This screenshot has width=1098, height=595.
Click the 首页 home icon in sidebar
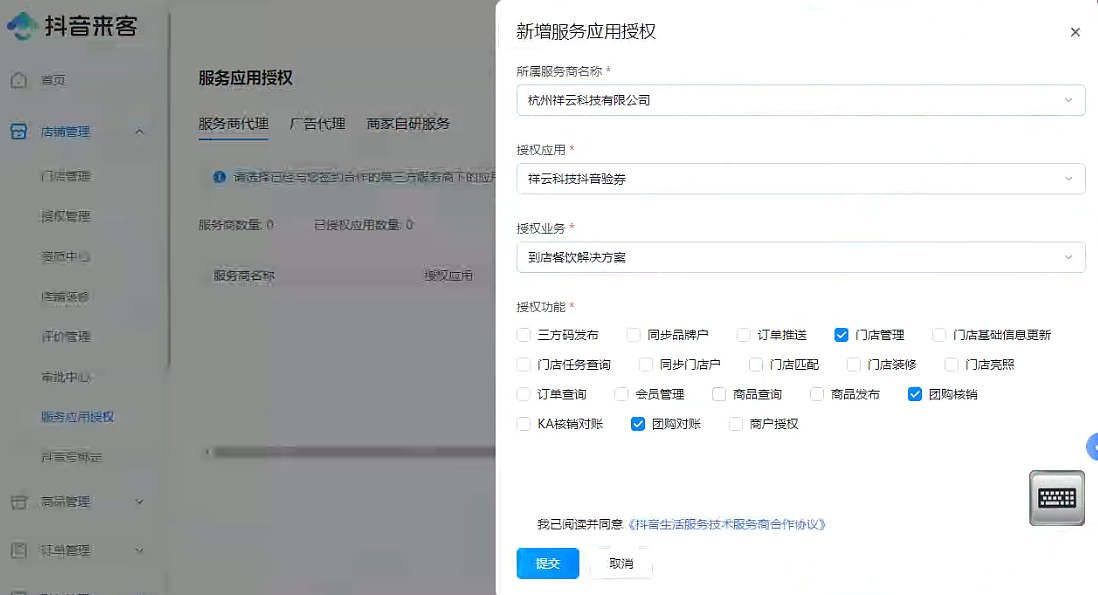coord(19,80)
